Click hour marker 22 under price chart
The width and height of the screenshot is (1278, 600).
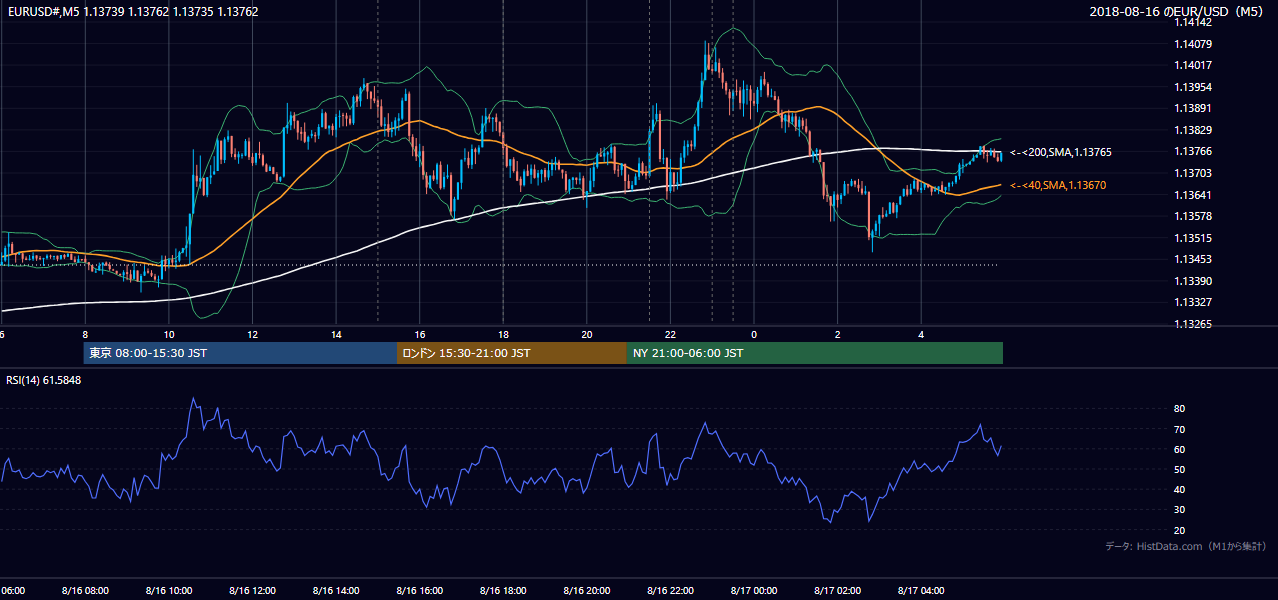pos(671,335)
